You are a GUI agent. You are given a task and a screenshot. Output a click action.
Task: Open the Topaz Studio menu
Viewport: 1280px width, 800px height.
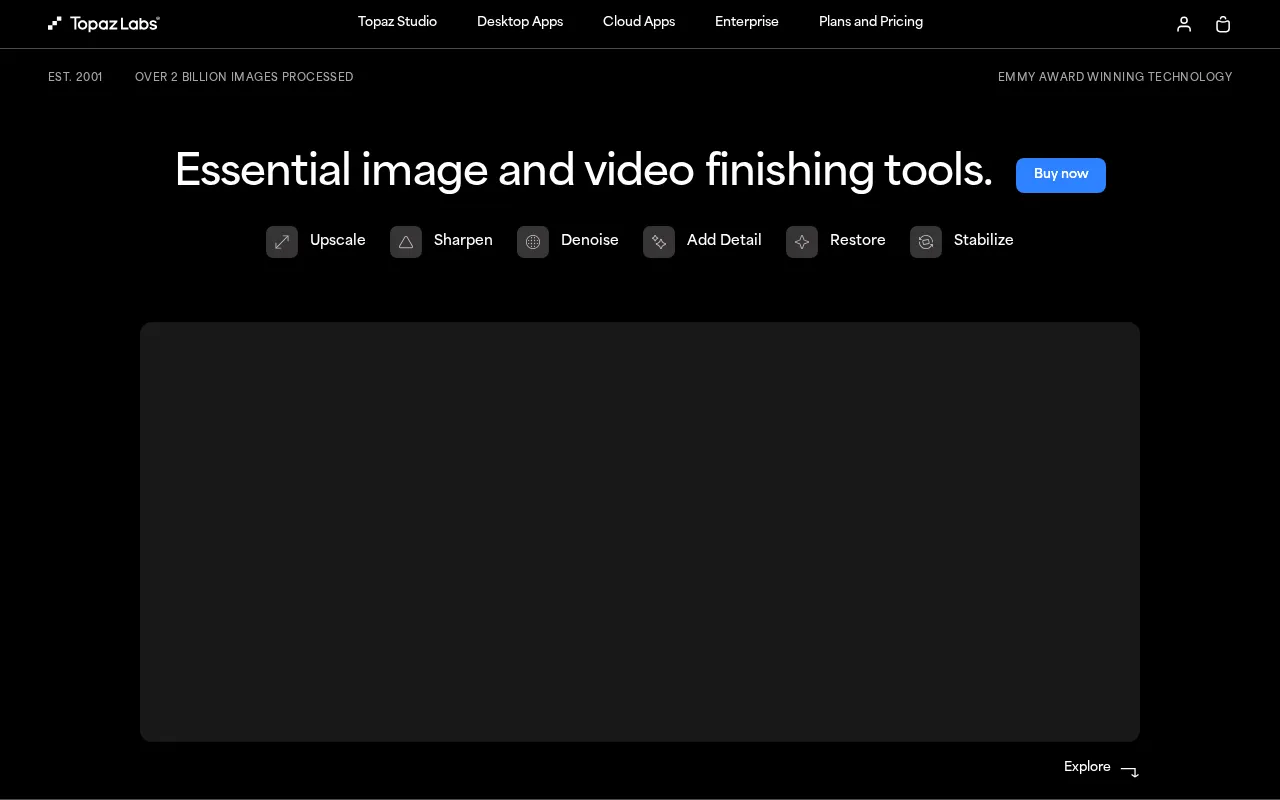point(397,22)
